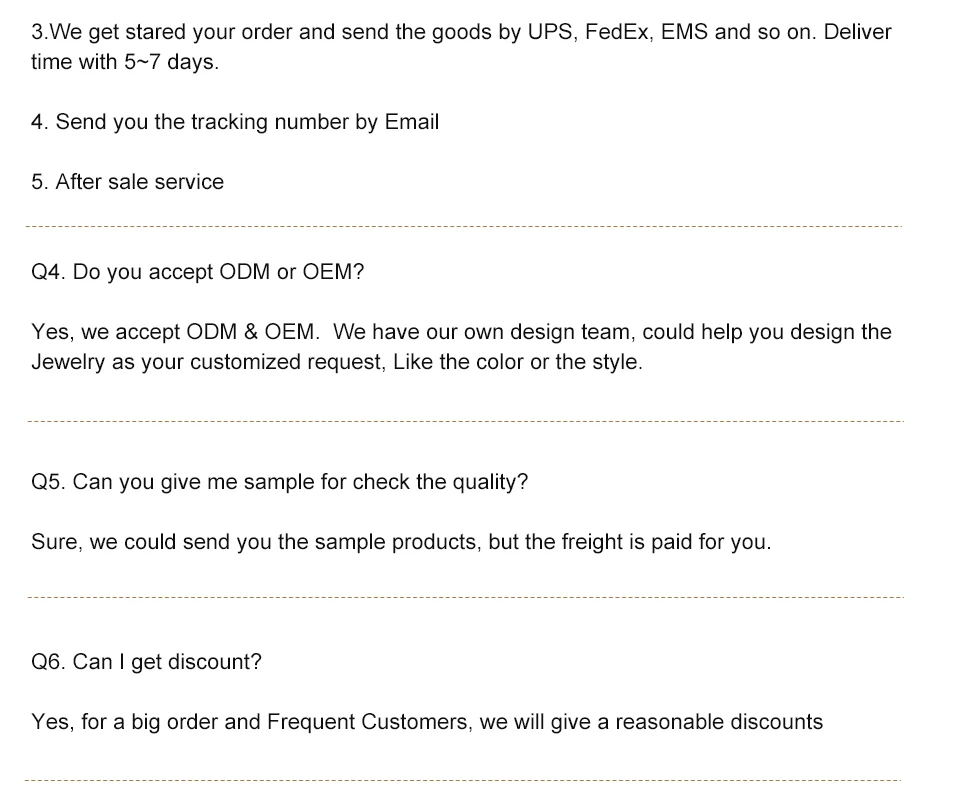This screenshot has width=960, height=801.
Task: Click the step 5 After sale service line
Action: (x=127, y=182)
